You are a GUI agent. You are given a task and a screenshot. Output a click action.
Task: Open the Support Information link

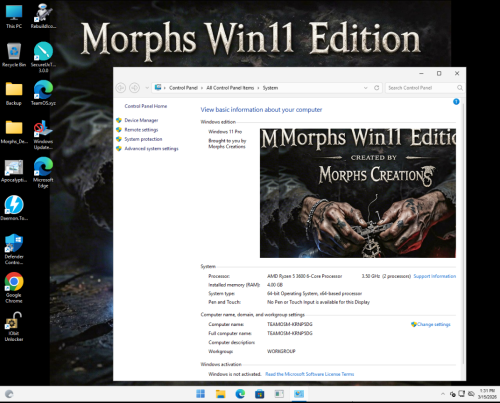pyautogui.click(x=435, y=276)
